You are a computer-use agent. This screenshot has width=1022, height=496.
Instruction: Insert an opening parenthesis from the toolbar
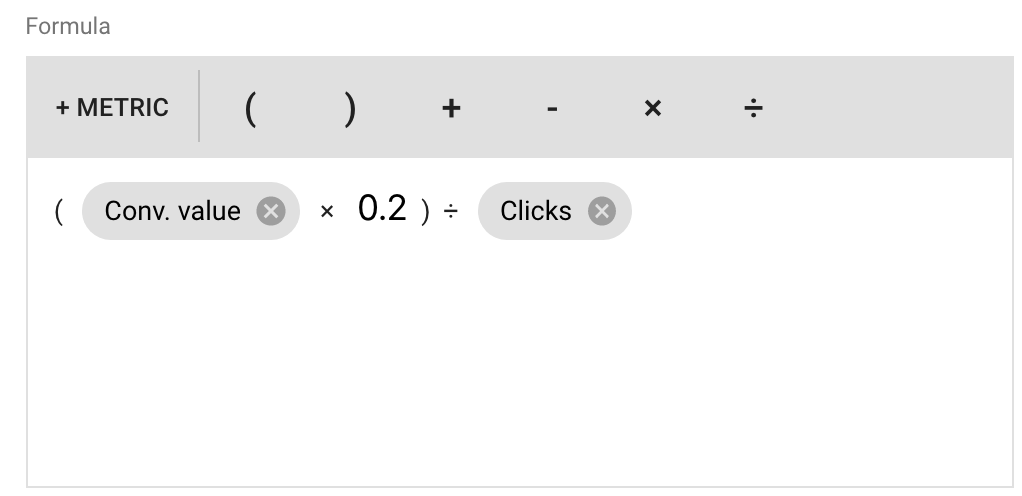[250, 109]
